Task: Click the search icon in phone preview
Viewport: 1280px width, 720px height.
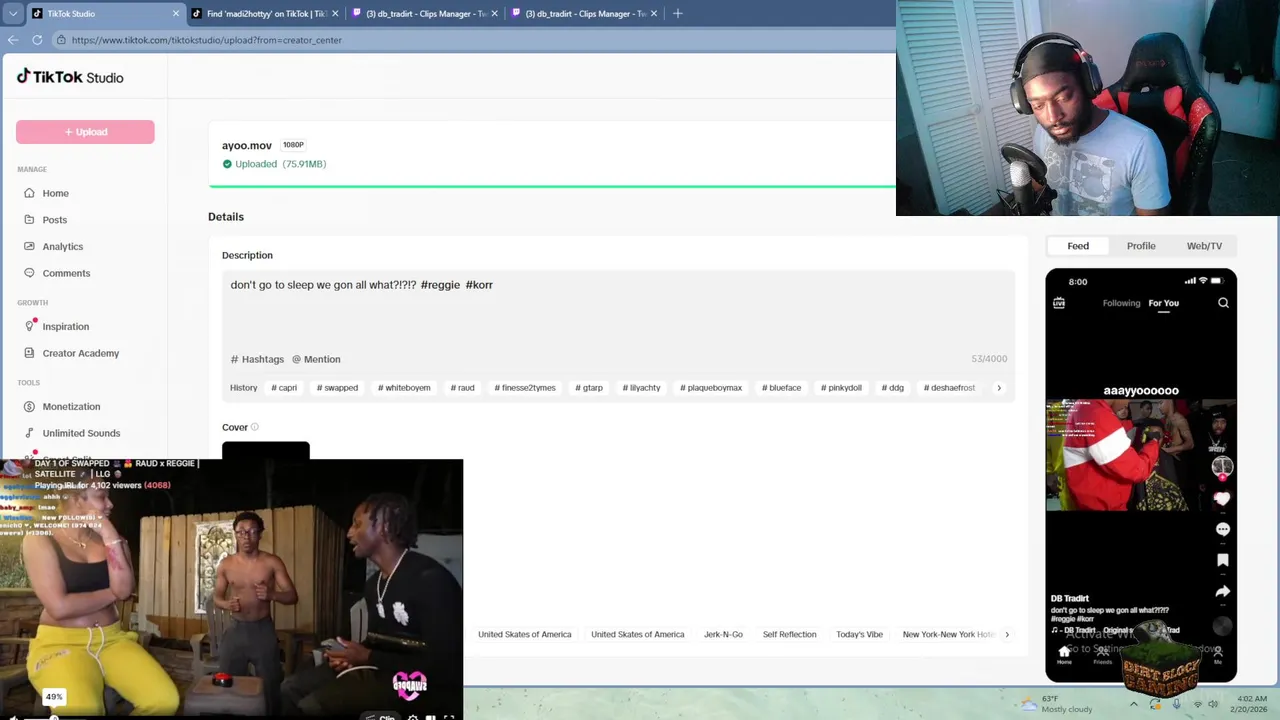Action: coord(1223,303)
